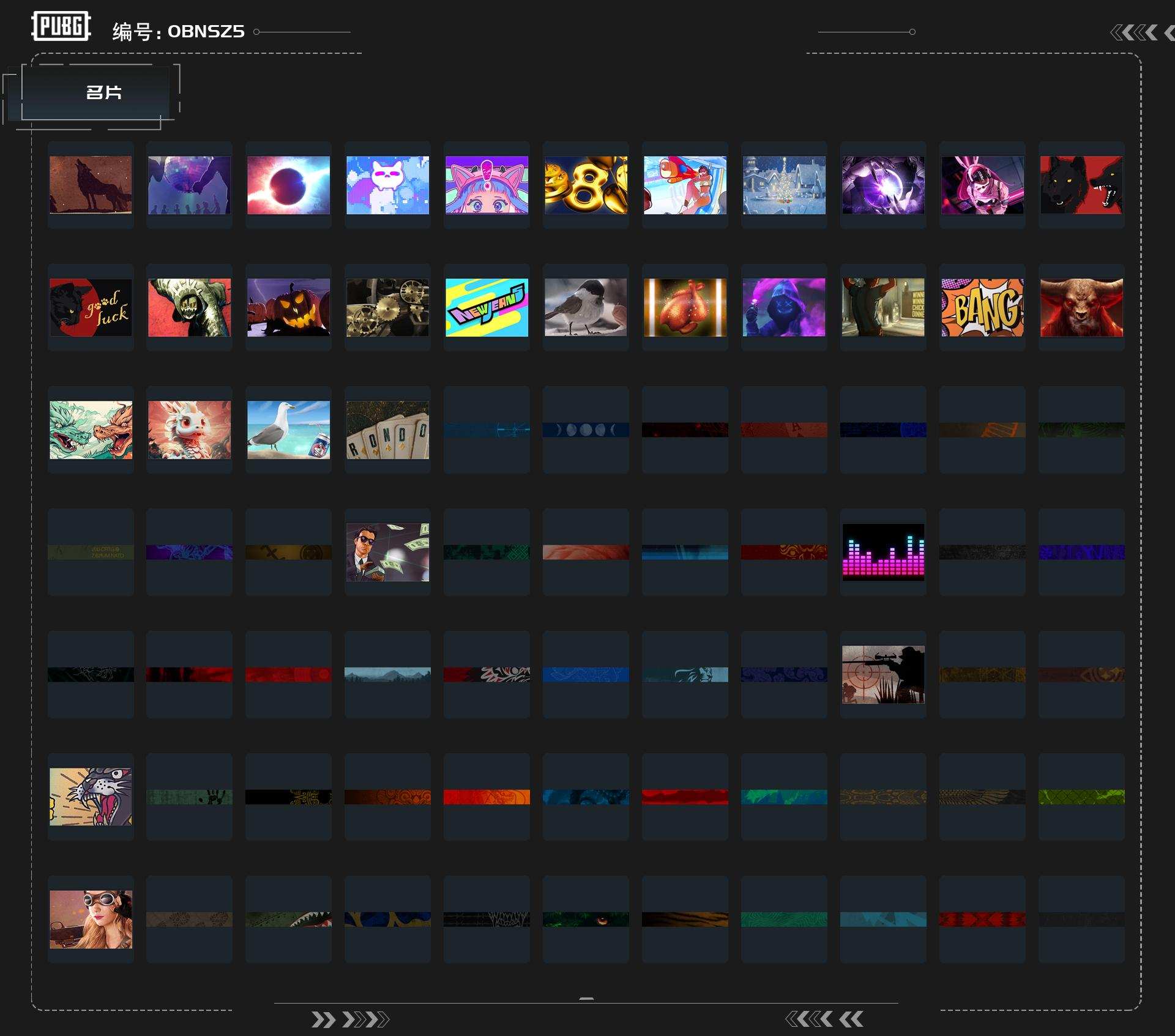Pick the purple hooded masked figure nameplate
1175x1036 pixels.
pos(784,307)
